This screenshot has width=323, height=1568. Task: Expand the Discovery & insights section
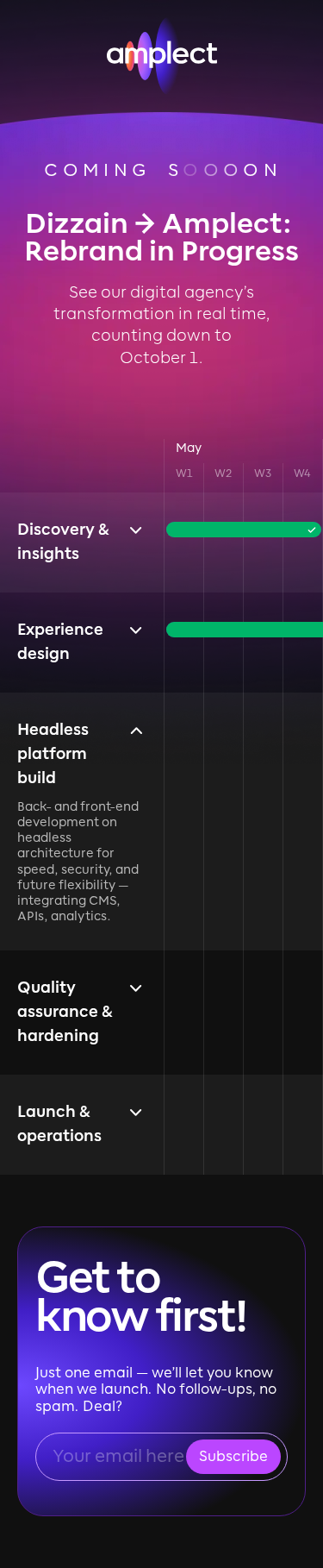click(135, 530)
